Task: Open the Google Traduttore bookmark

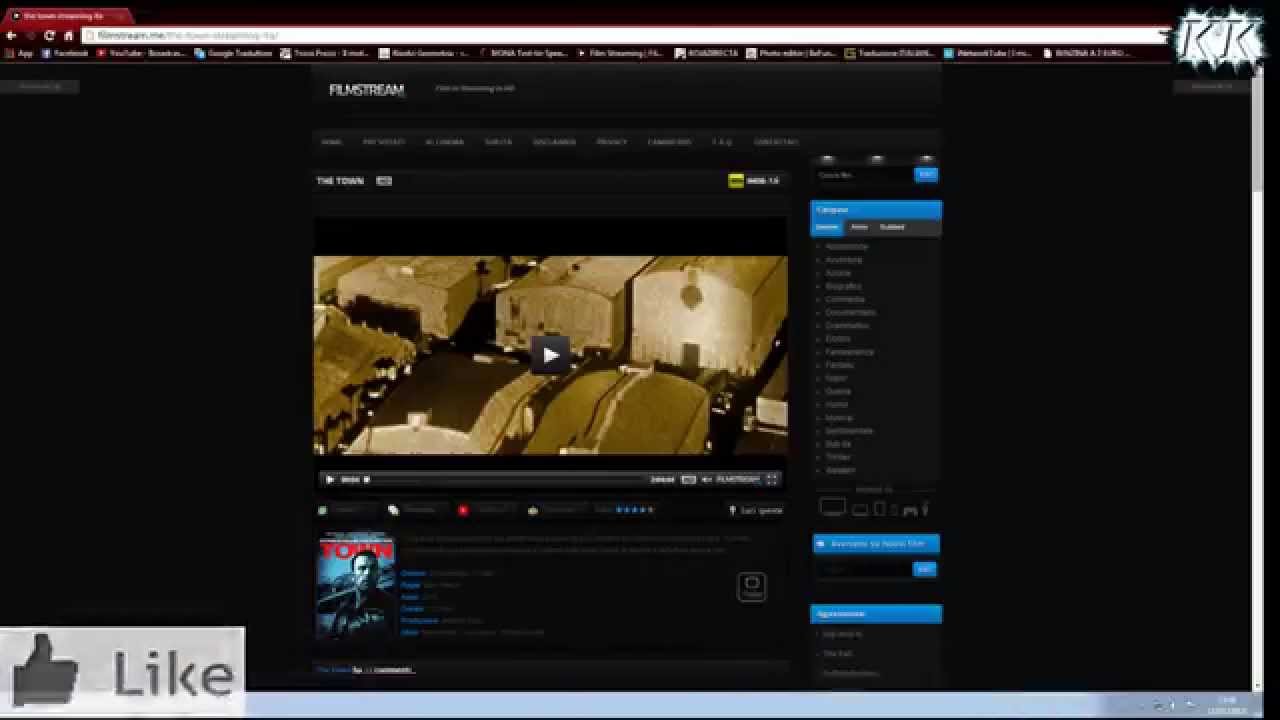Action: 233,53
